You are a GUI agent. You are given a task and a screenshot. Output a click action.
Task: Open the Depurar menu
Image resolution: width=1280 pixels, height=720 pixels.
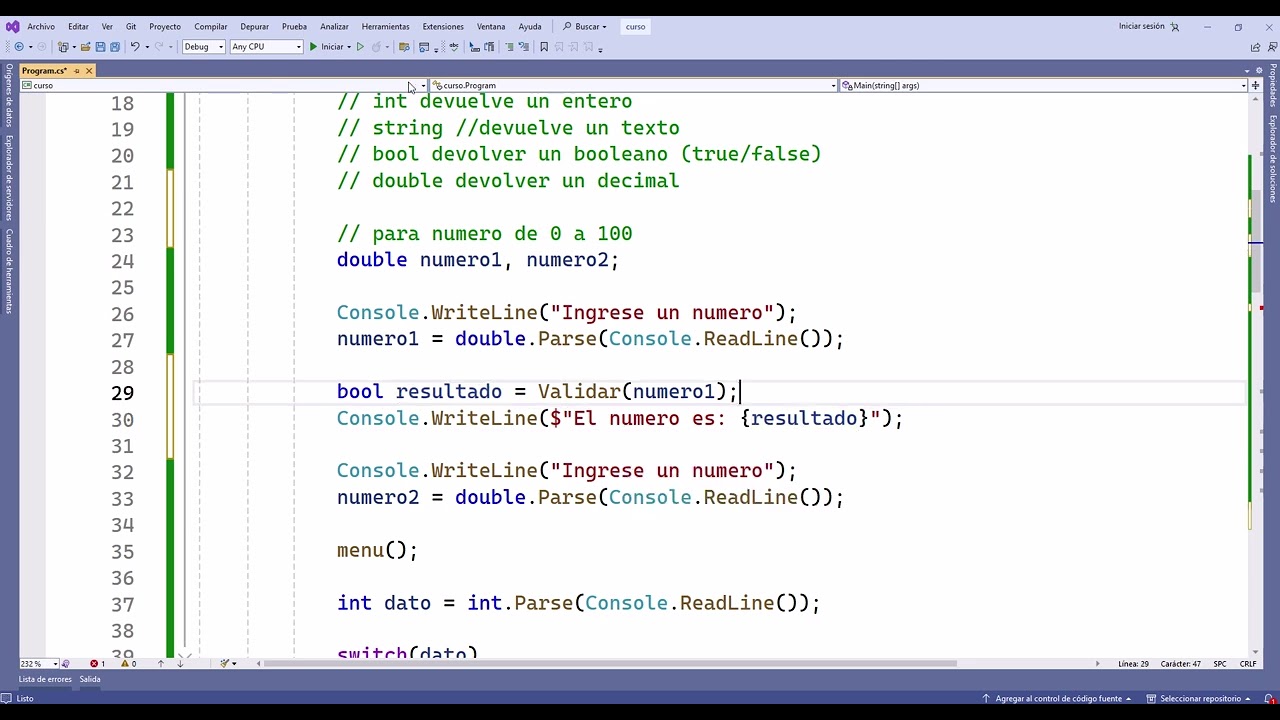click(x=254, y=27)
